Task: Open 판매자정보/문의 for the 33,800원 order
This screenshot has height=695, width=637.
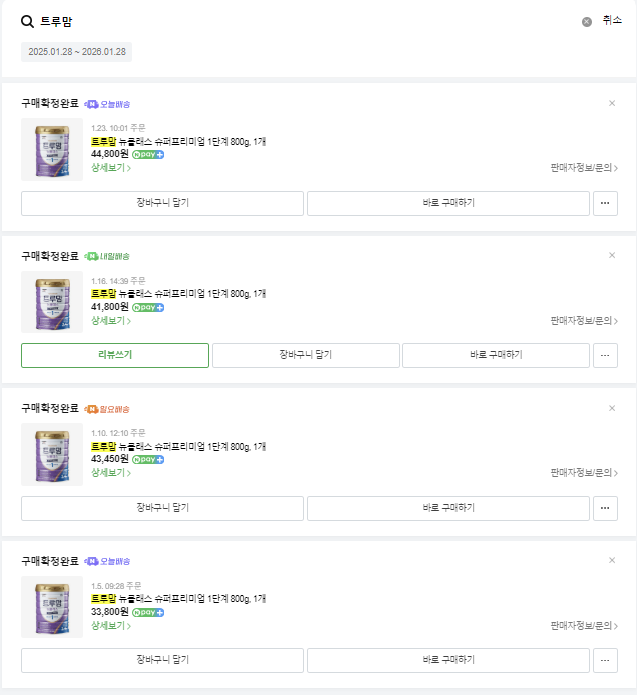Action: (x=584, y=626)
